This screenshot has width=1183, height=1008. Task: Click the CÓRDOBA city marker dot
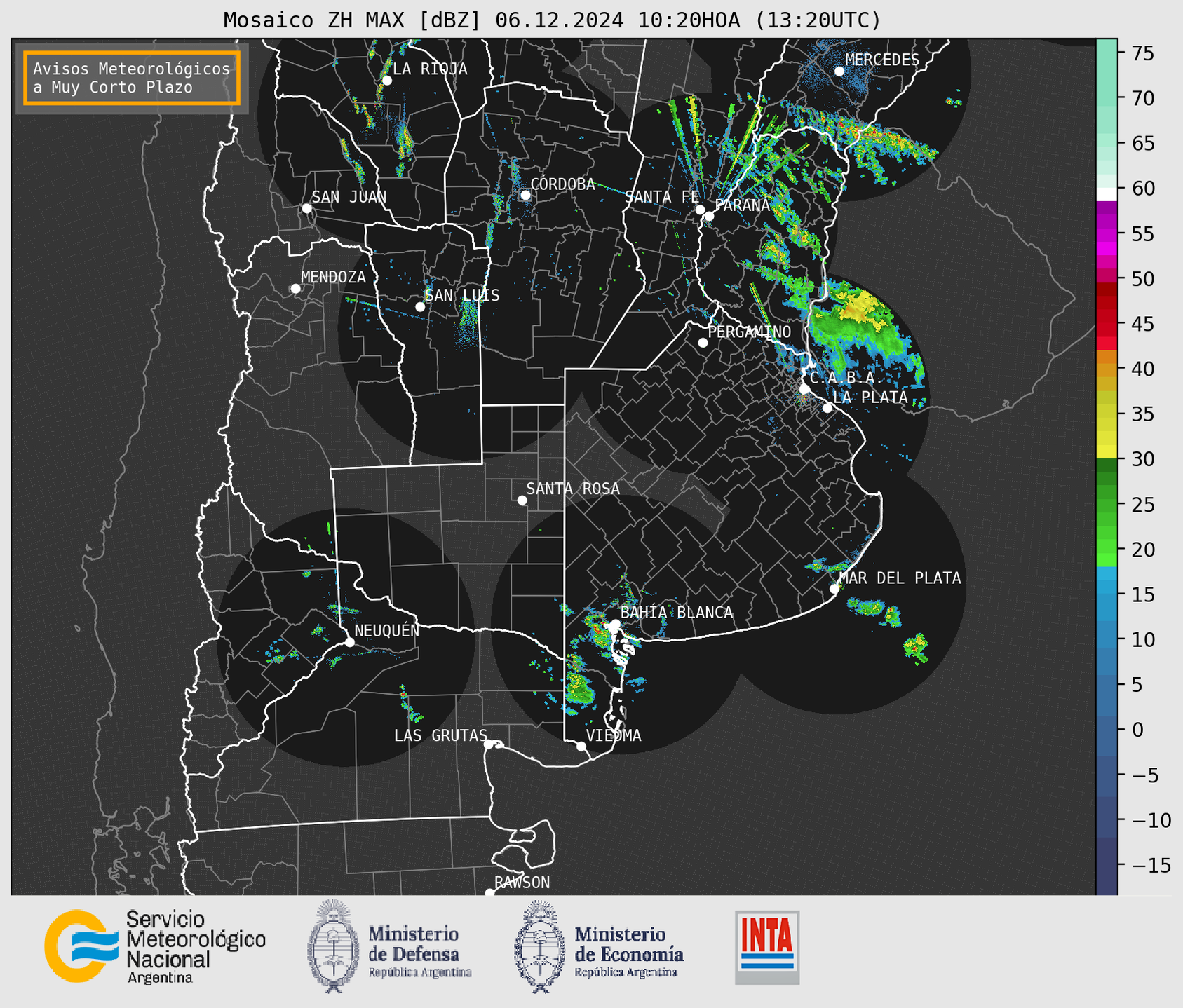point(525,195)
